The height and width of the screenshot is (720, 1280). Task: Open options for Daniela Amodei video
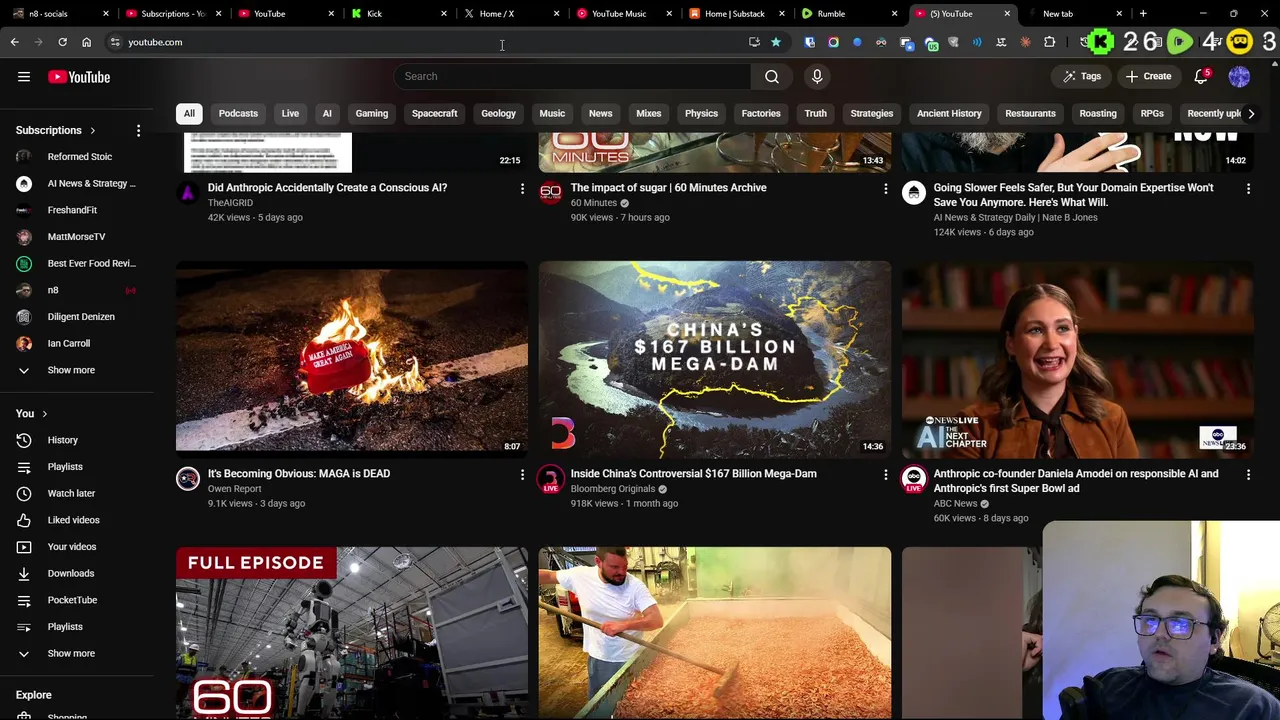(1248, 474)
